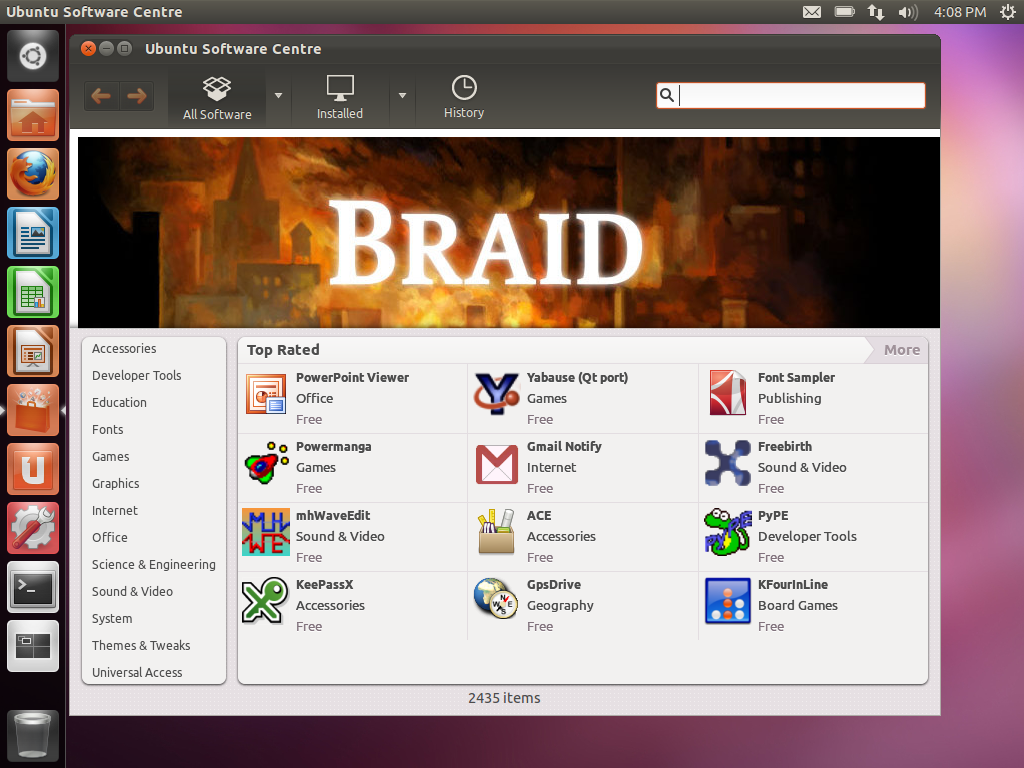Screen dimensions: 1024x768
Task: Open the Font Sampler title text
Action: click(x=796, y=377)
